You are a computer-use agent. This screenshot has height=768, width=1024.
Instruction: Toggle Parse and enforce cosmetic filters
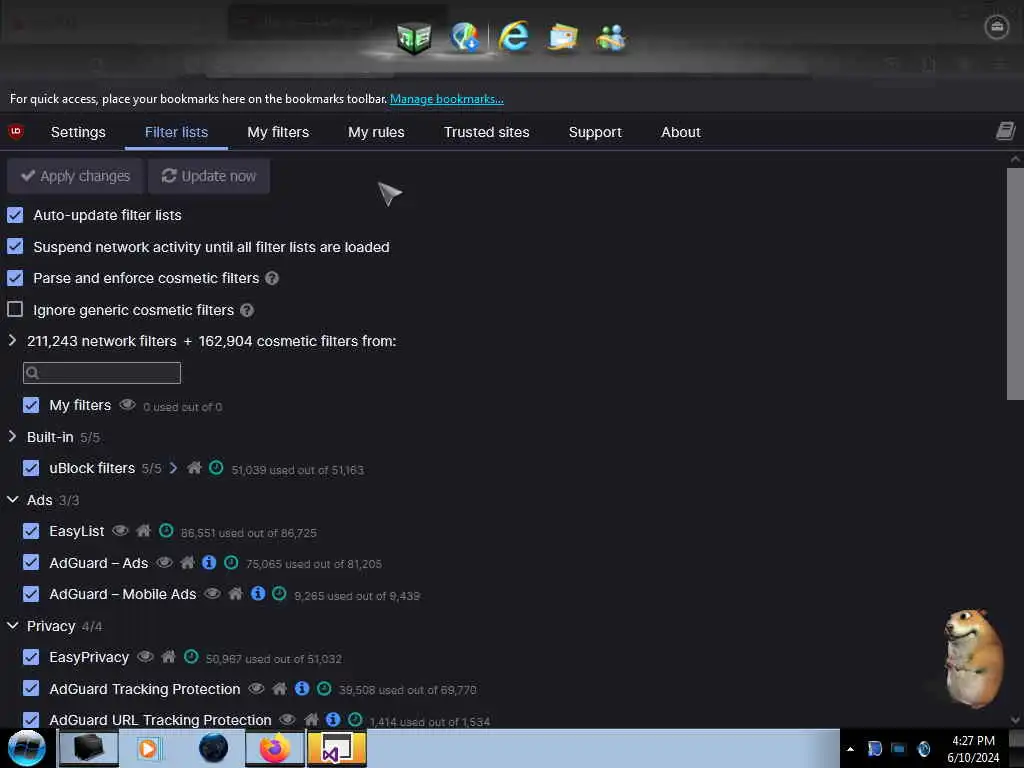coord(15,278)
